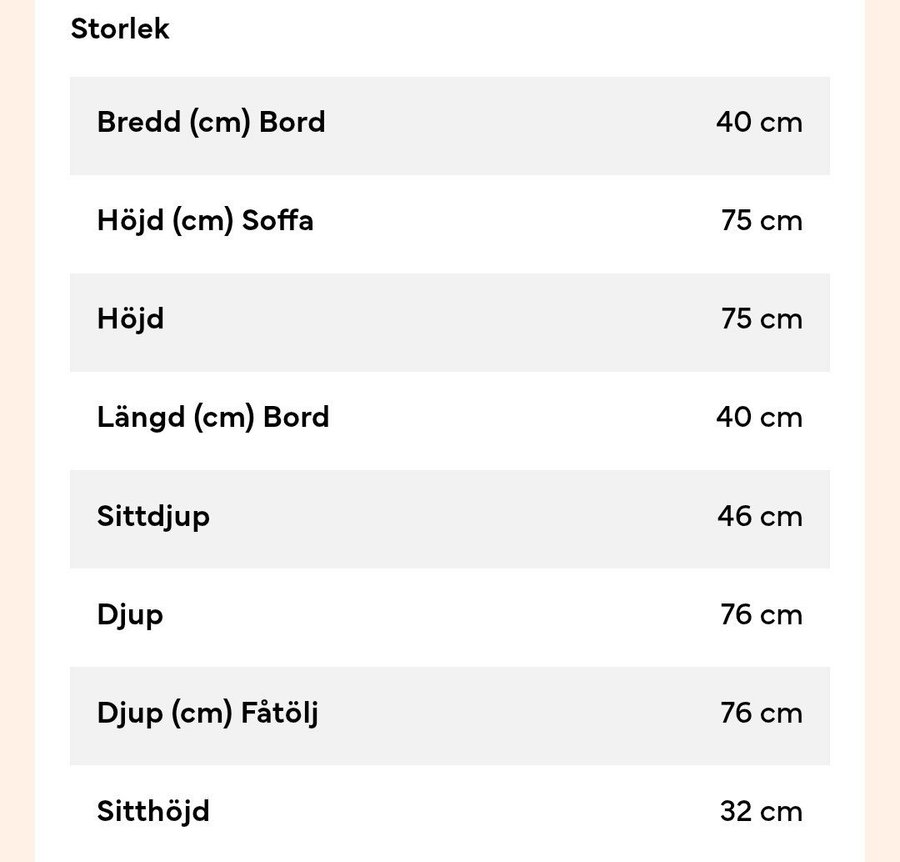Select the 40 cm Bredd Bord value
Image resolution: width=900 pixels, height=862 pixels.
759,122
